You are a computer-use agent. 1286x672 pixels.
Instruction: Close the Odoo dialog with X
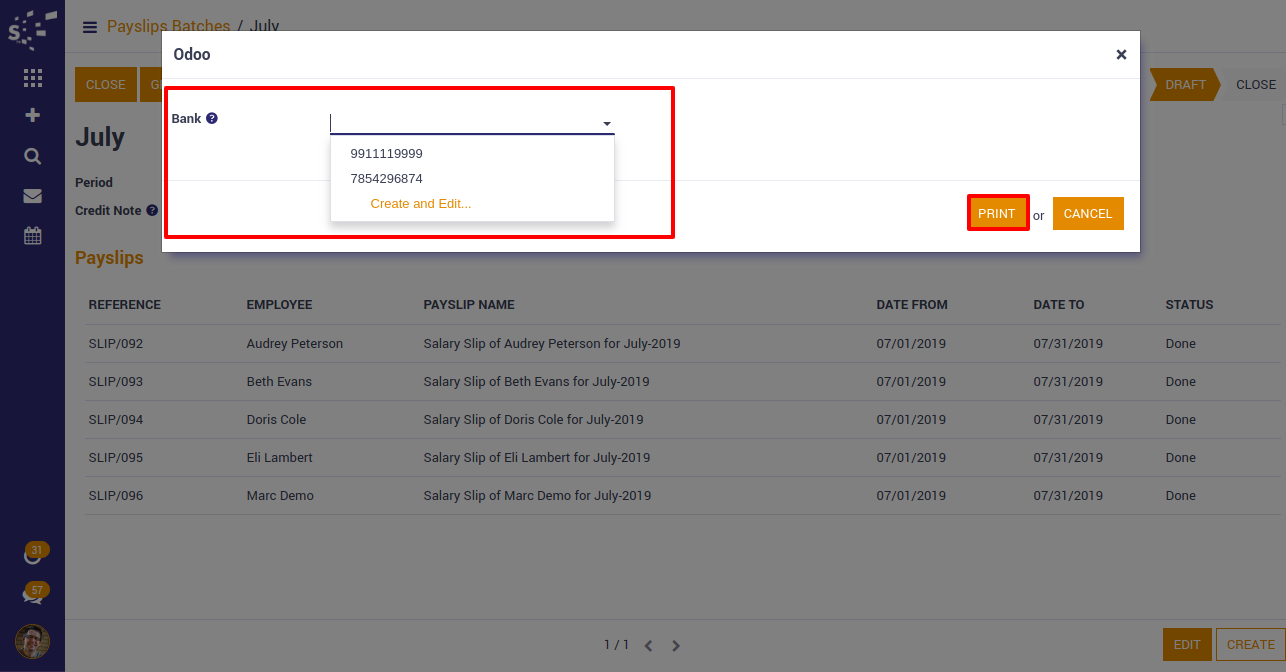pos(1121,55)
